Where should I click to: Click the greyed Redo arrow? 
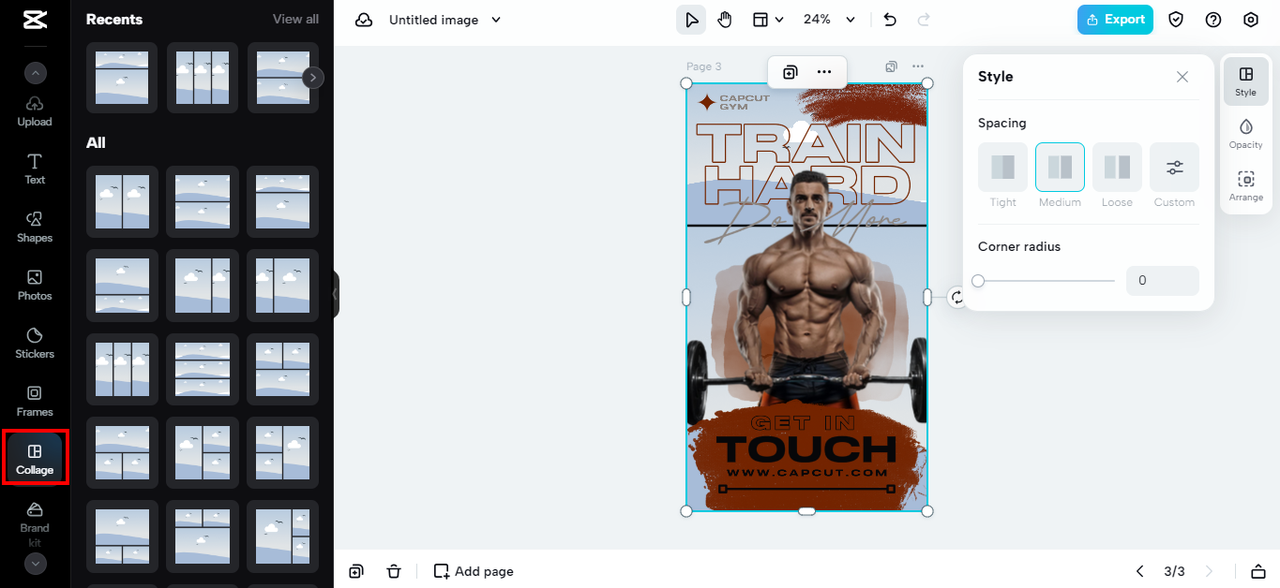point(923,20)
